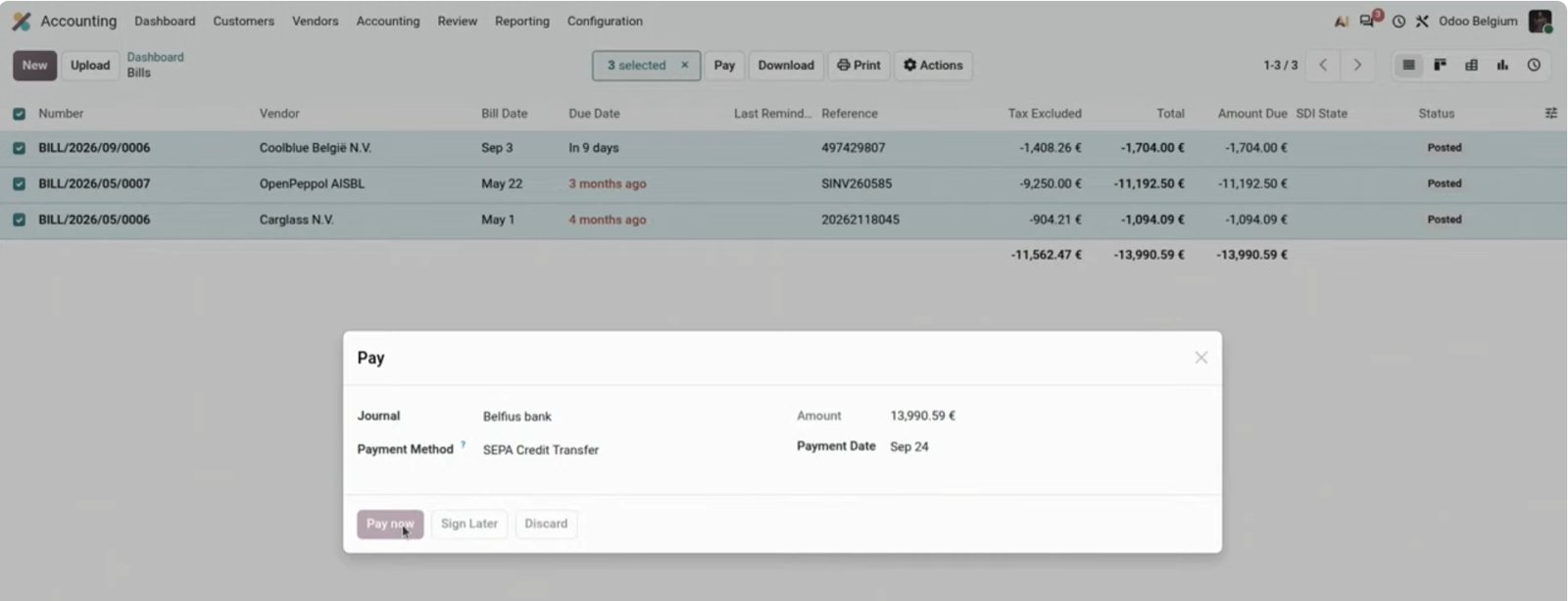Viewport: 1568px width, 601px height.
Task: Open the Review menu
Action: tap(457, 21)
